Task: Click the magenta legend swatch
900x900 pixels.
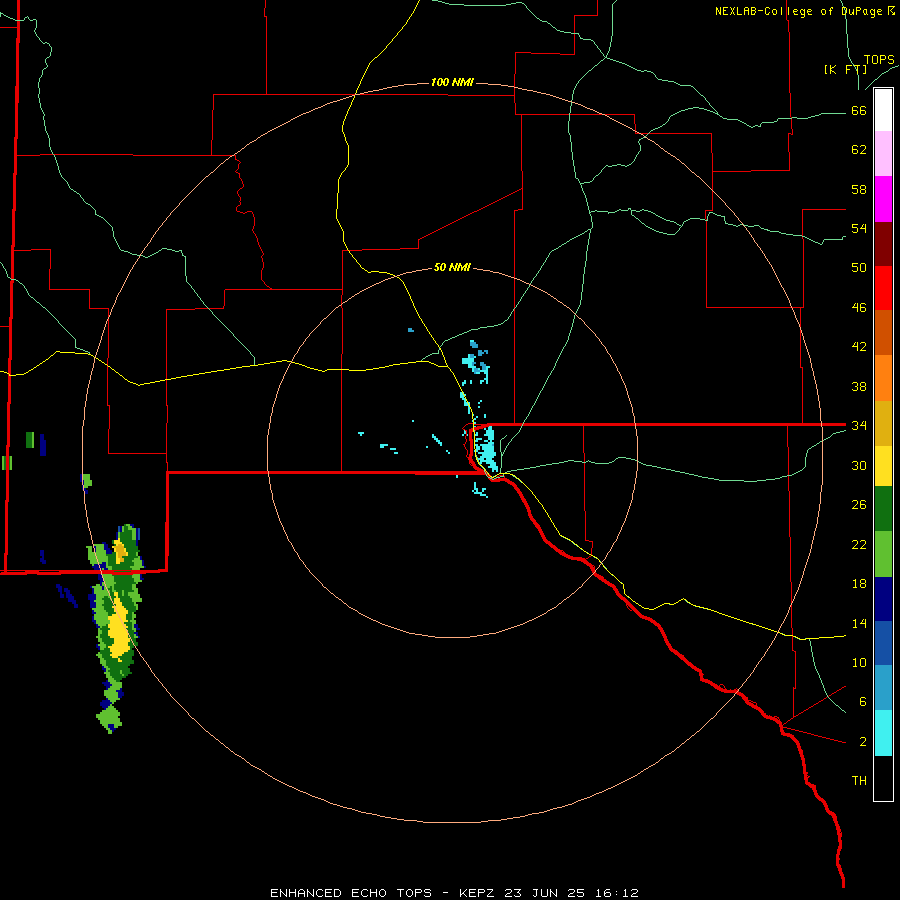Action: tap(883, 199)
